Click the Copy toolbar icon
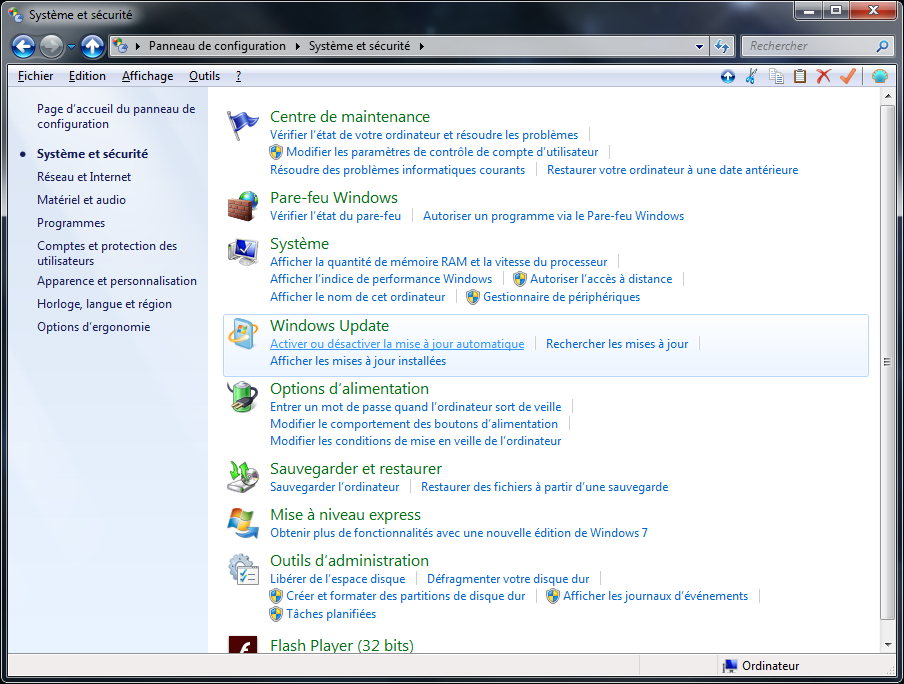This screenshot has height=684, width=904. click(x=776, y=76)
